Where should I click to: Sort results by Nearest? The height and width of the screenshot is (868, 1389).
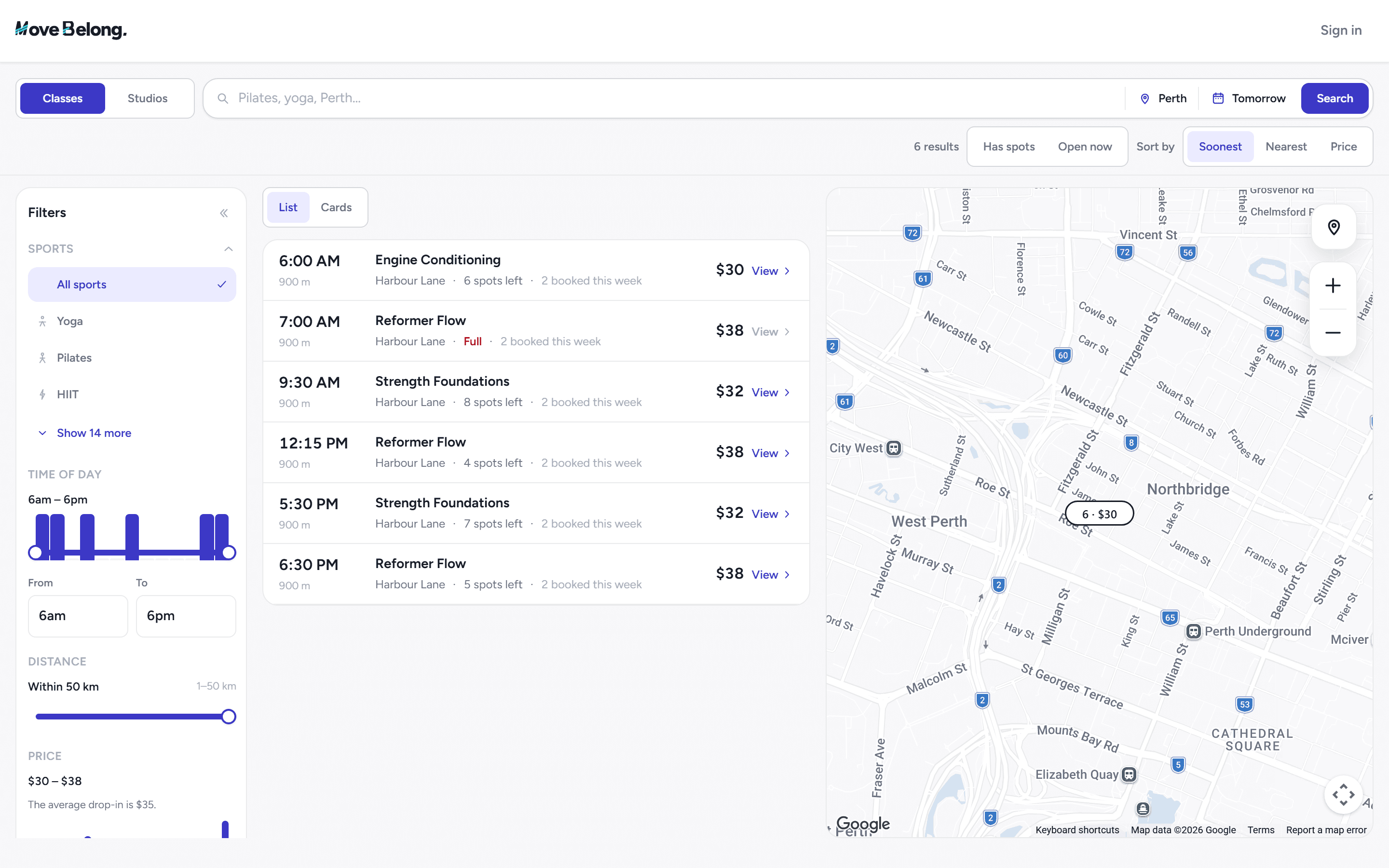click(1286, 147)
